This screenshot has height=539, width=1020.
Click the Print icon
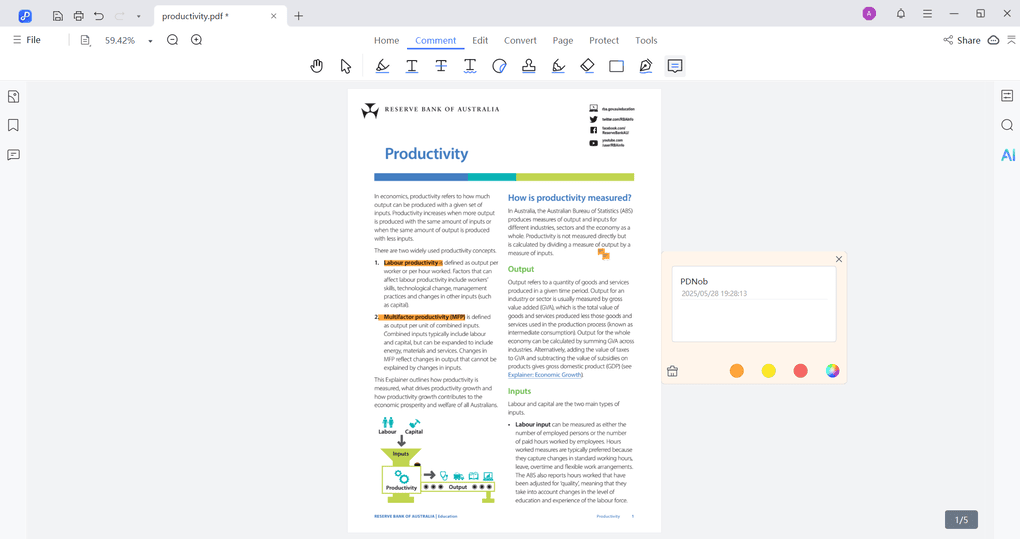[x=78, y=16]
